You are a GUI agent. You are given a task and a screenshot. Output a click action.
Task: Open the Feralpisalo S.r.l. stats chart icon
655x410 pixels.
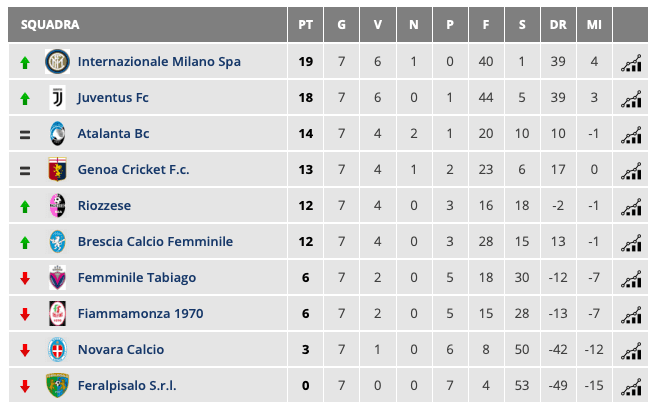(631, 386)
